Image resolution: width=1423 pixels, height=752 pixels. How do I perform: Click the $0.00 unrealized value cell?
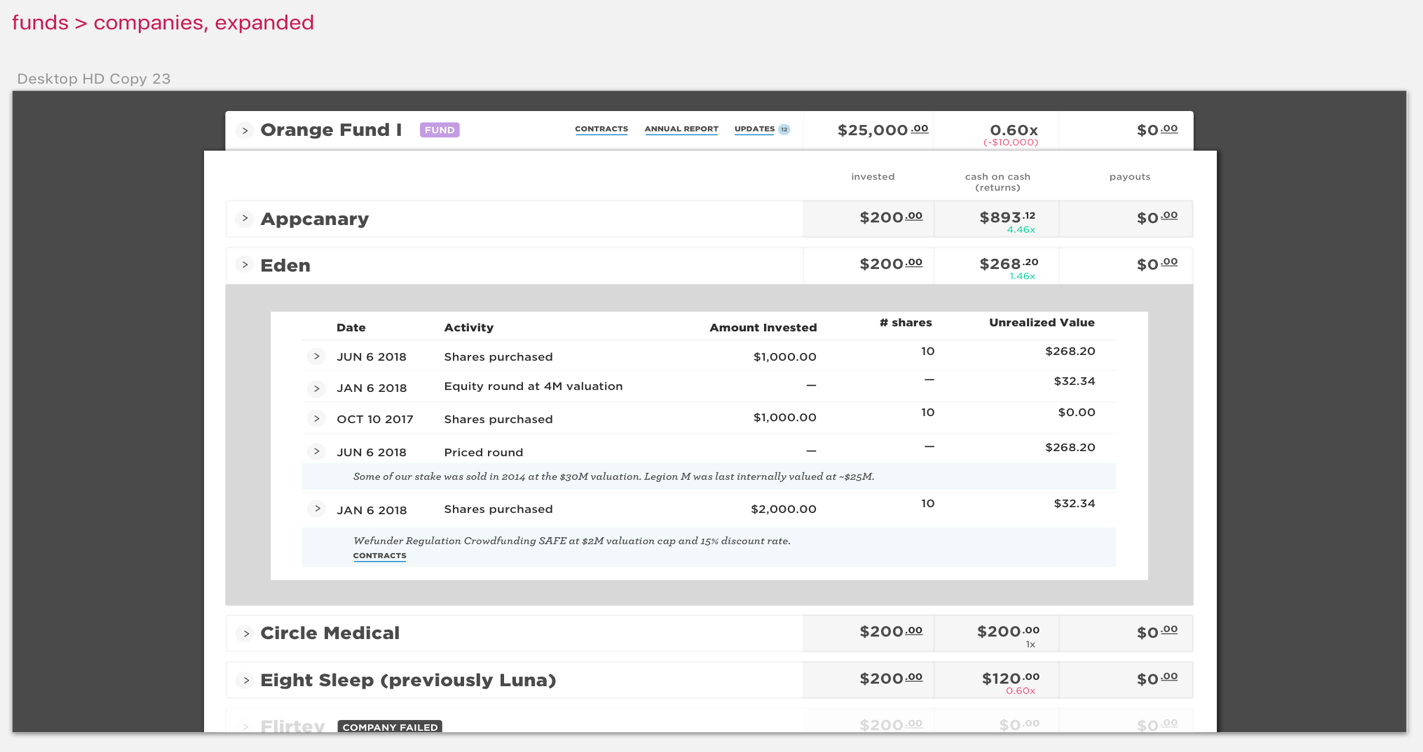click(1076, 412)
